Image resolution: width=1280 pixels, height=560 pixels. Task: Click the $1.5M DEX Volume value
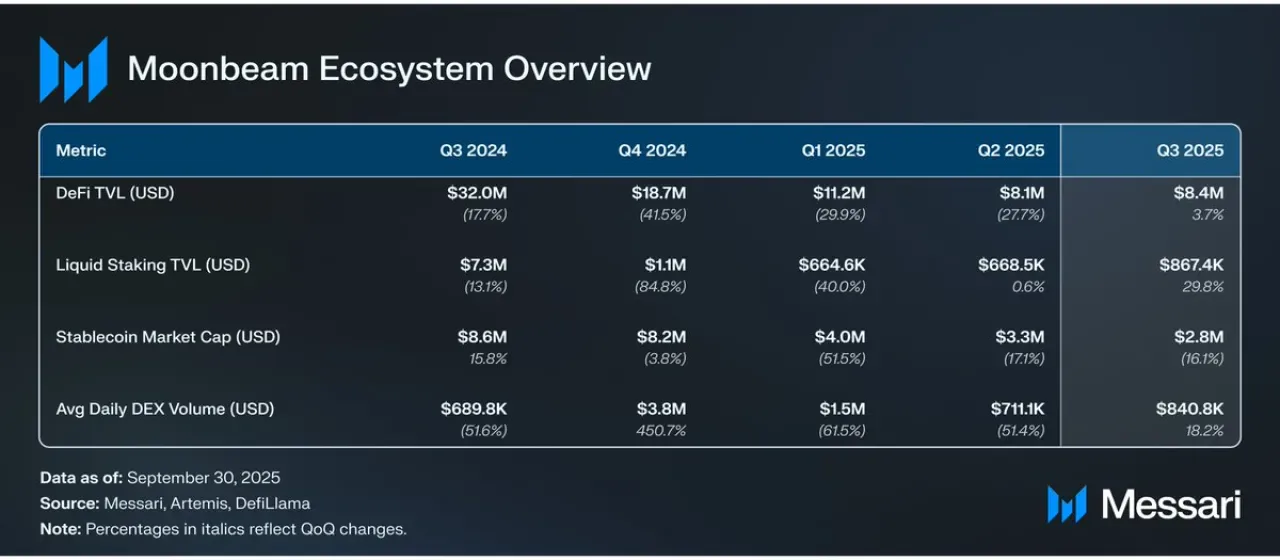(842, 409)
